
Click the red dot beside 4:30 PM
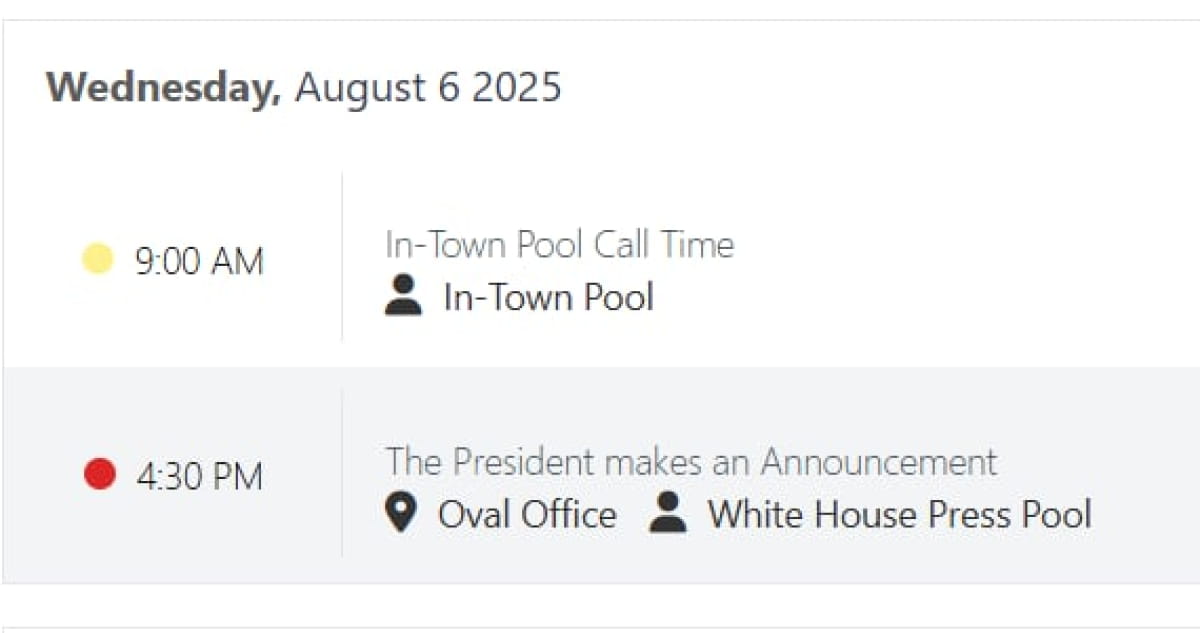(100, 474)
